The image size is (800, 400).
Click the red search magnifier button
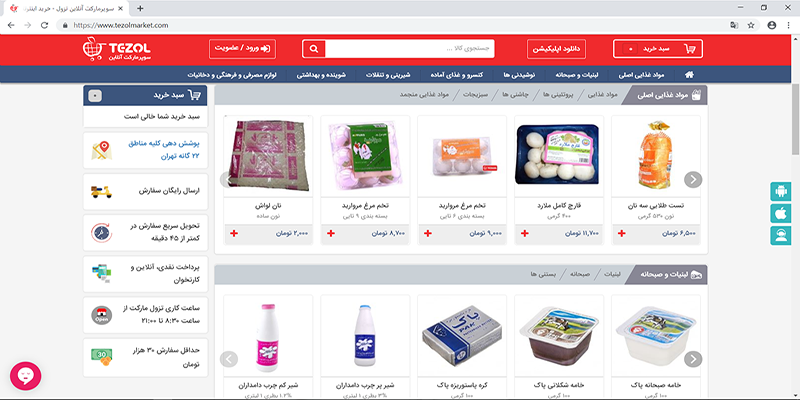[314, 49]
